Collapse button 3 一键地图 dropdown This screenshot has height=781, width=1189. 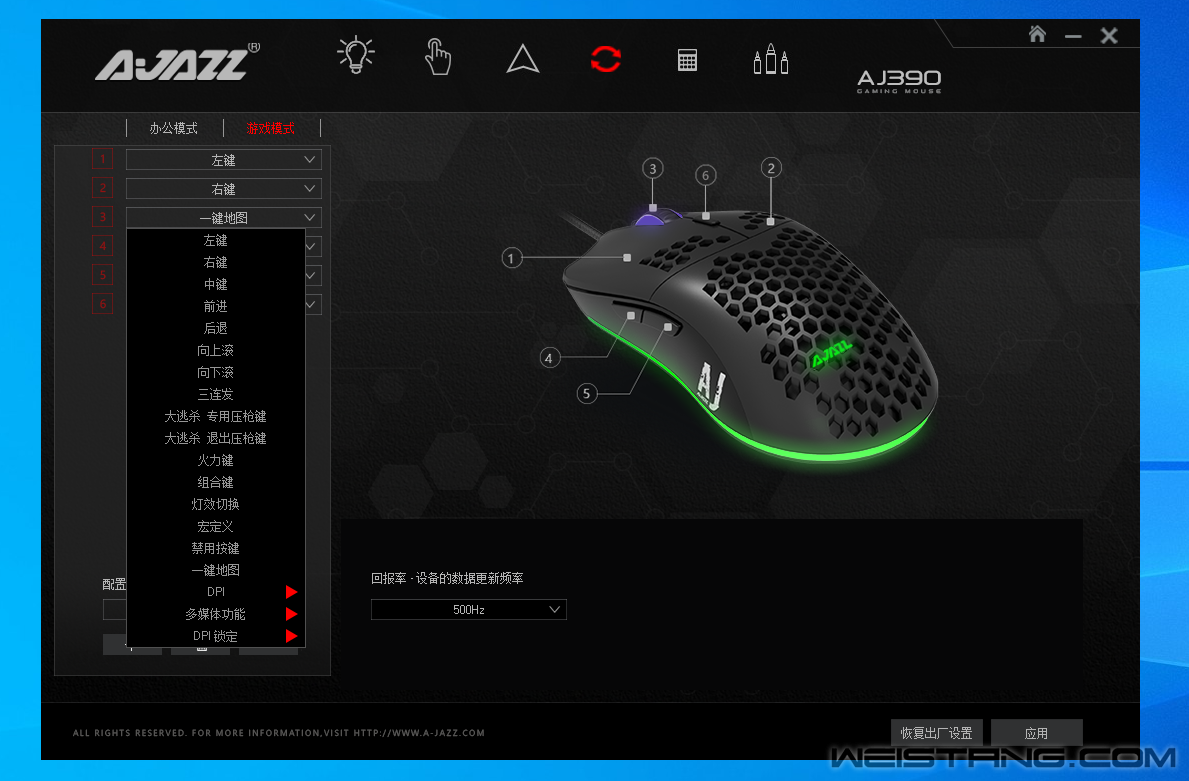point(224,218)
